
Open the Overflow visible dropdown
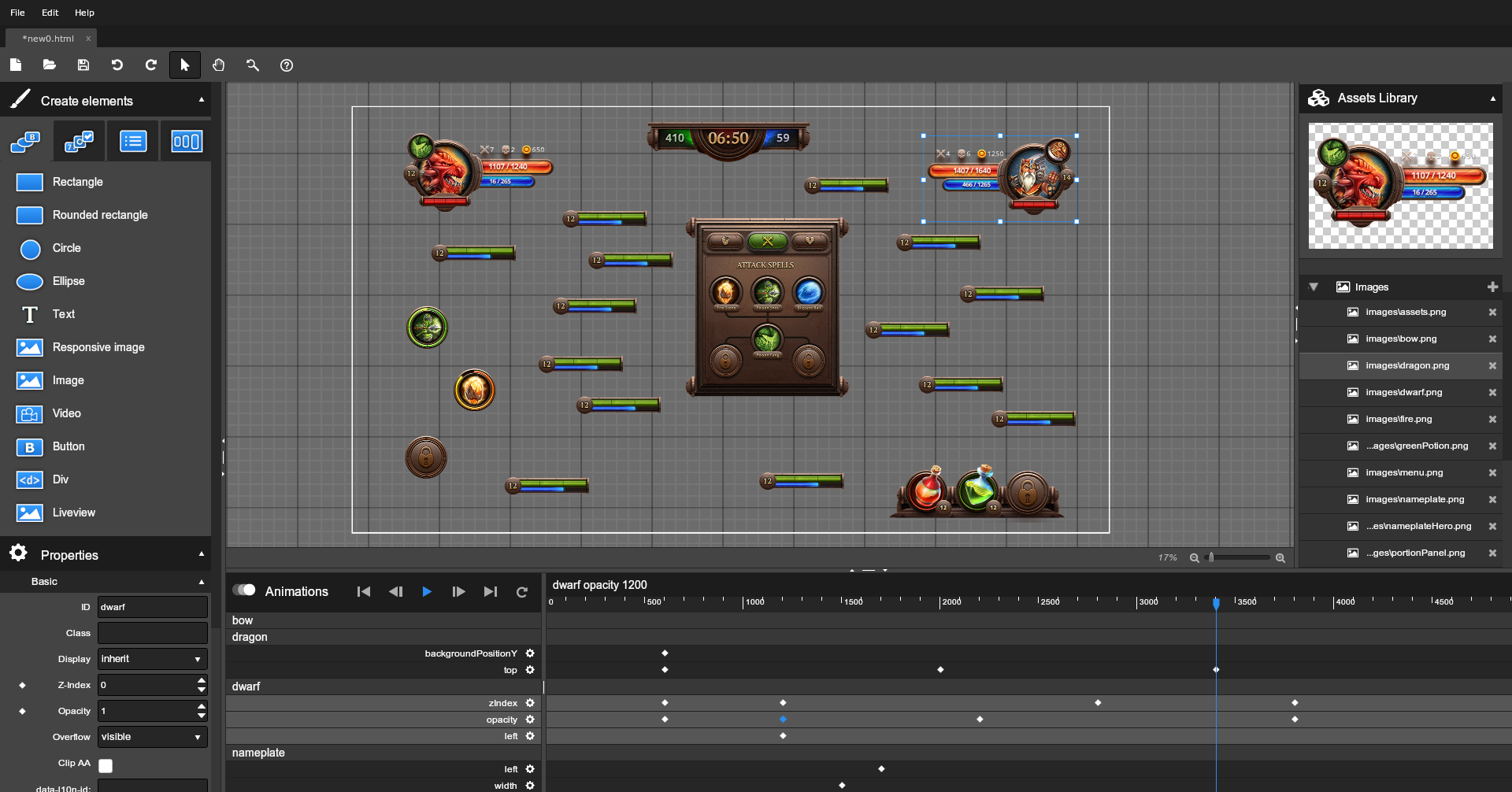[x=152, y=737]
